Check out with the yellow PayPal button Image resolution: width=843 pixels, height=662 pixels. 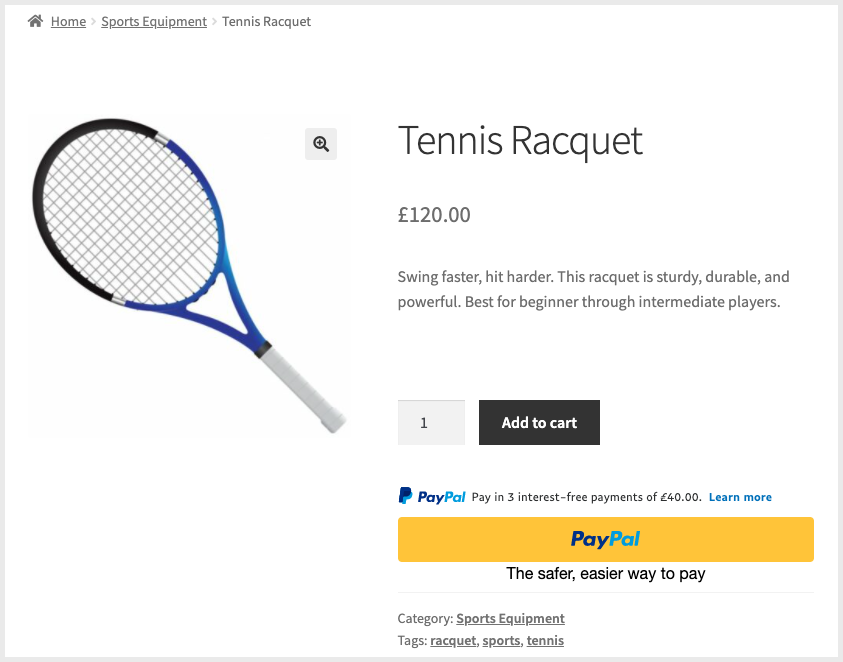[x=605, y=539]
